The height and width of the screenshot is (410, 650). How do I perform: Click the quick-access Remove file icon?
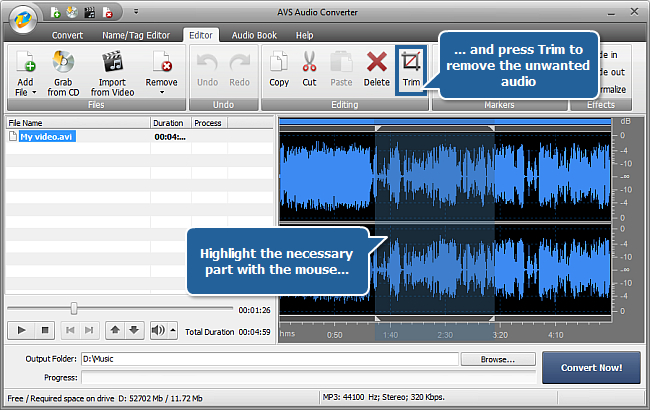107,13
